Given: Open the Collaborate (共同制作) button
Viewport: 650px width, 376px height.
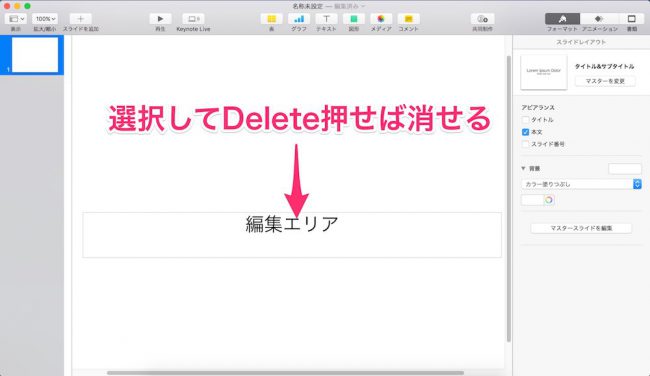Looking at the screenshot, I should point(483,19).
